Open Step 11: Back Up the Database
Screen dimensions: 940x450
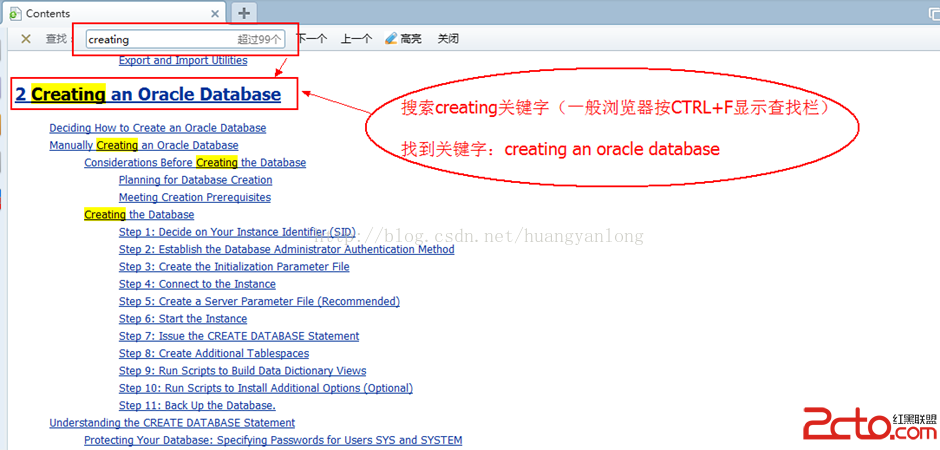pyautogui.click(x=197, y=406)
